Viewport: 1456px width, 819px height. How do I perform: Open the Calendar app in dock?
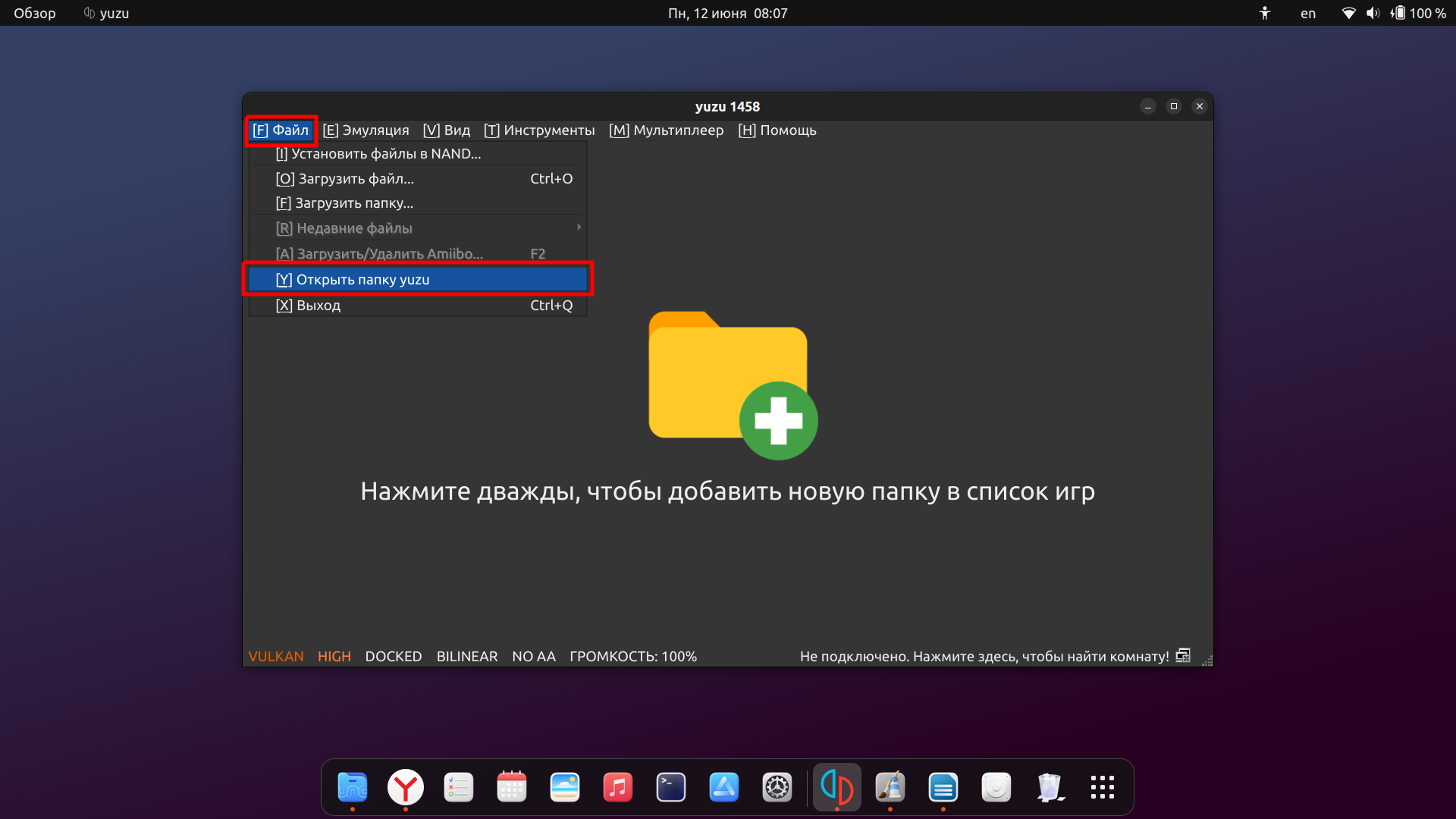(x=512, y=787)
